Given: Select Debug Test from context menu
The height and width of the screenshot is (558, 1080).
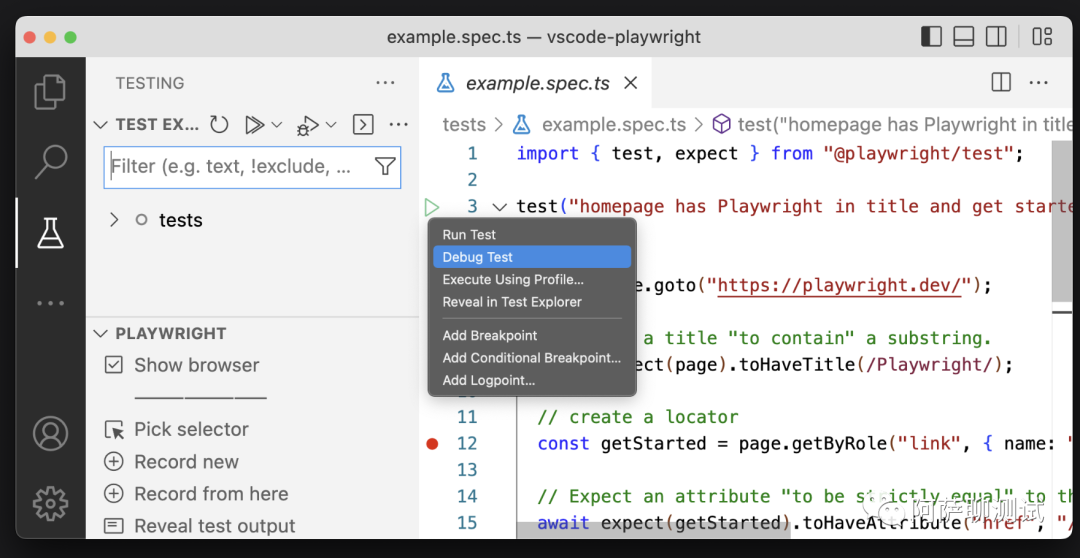Looking at the screenshot, I should click(x=532, y=257).
